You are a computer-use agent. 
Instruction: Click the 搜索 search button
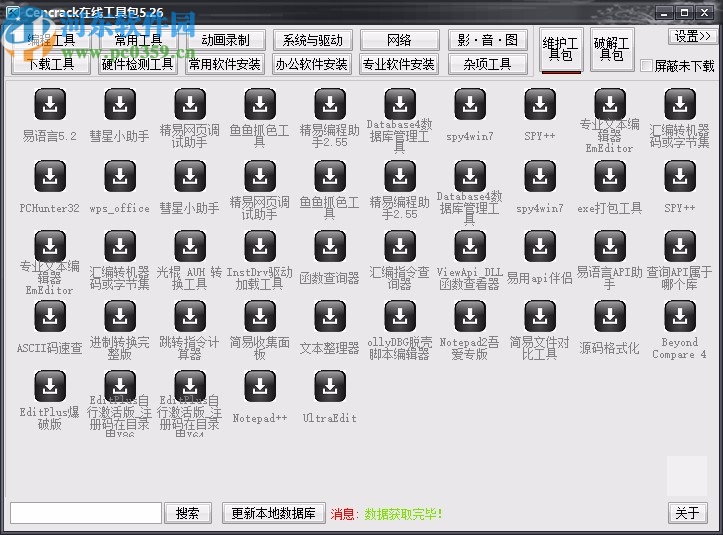pyautogui.click(x=188, y=513)
